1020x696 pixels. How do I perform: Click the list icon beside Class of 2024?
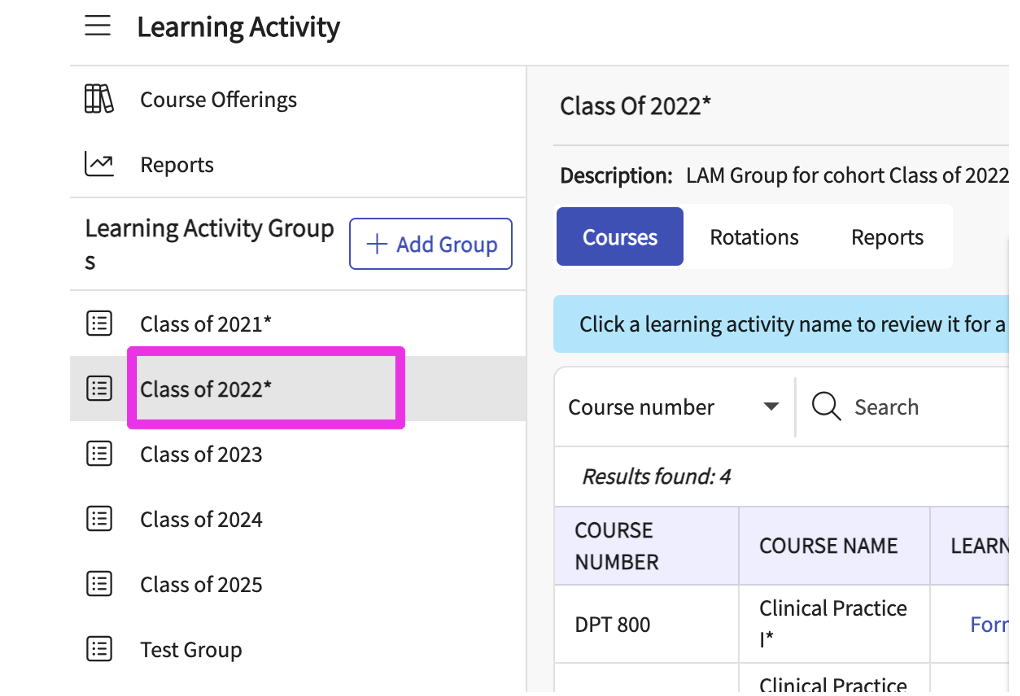(99, 519)
